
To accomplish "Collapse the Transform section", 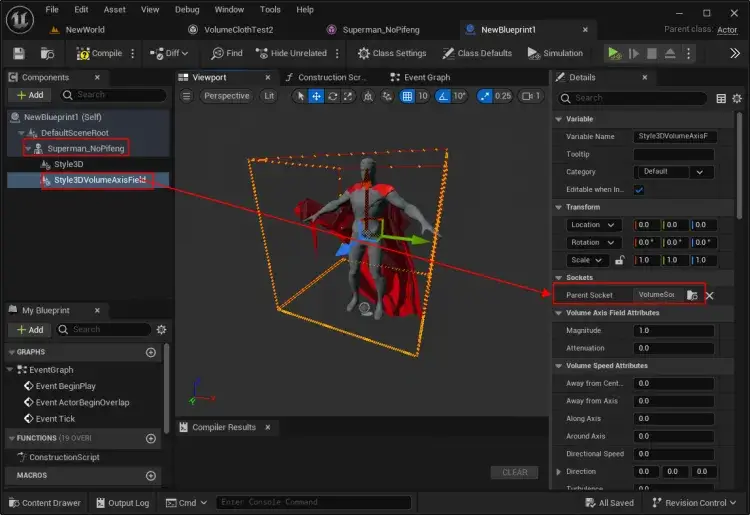I will point(559,207).
